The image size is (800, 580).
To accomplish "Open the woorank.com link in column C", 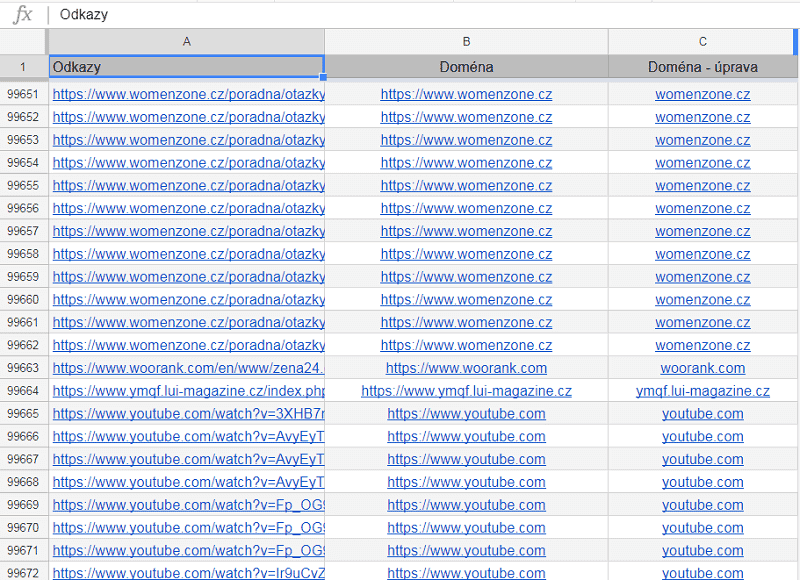I will [x=702, y=368].
